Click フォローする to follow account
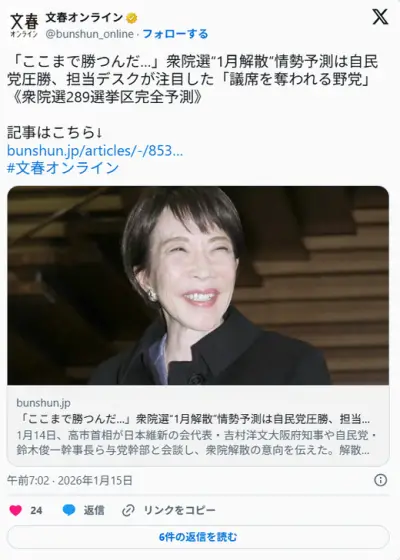400x560 pixels. [x=175, y=34]
